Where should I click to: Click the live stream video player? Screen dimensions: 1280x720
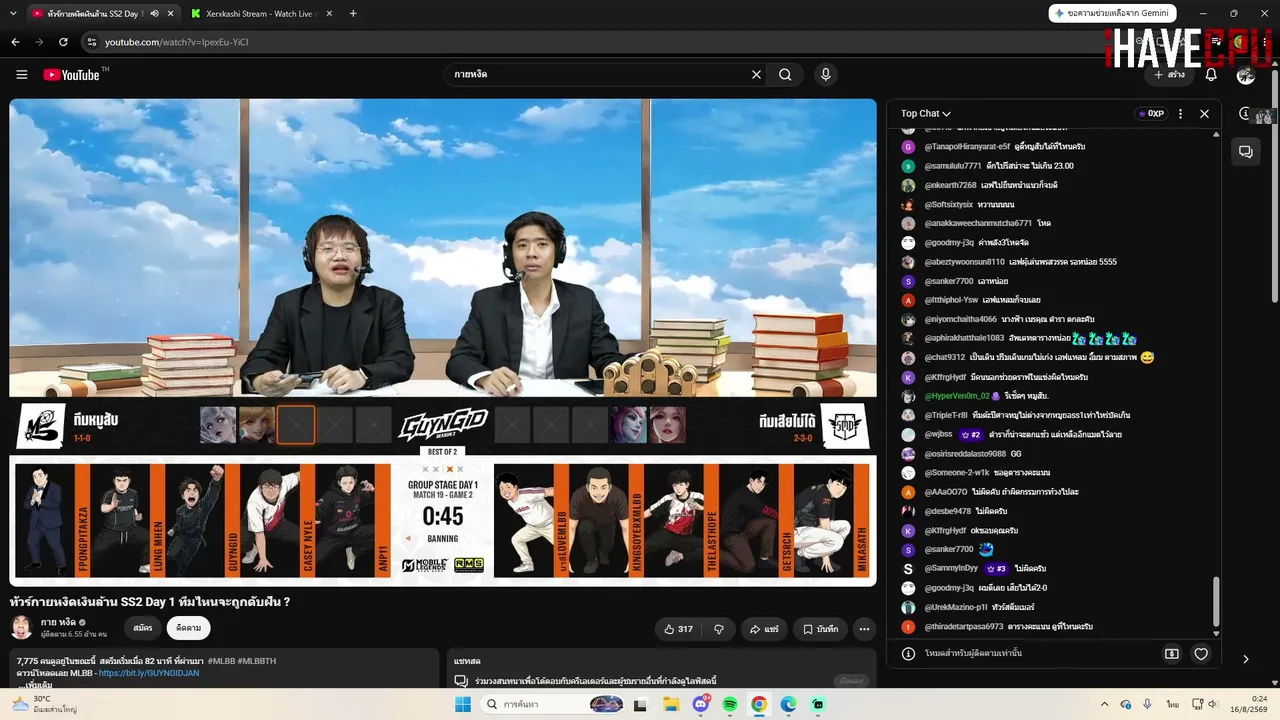point(443,342)
